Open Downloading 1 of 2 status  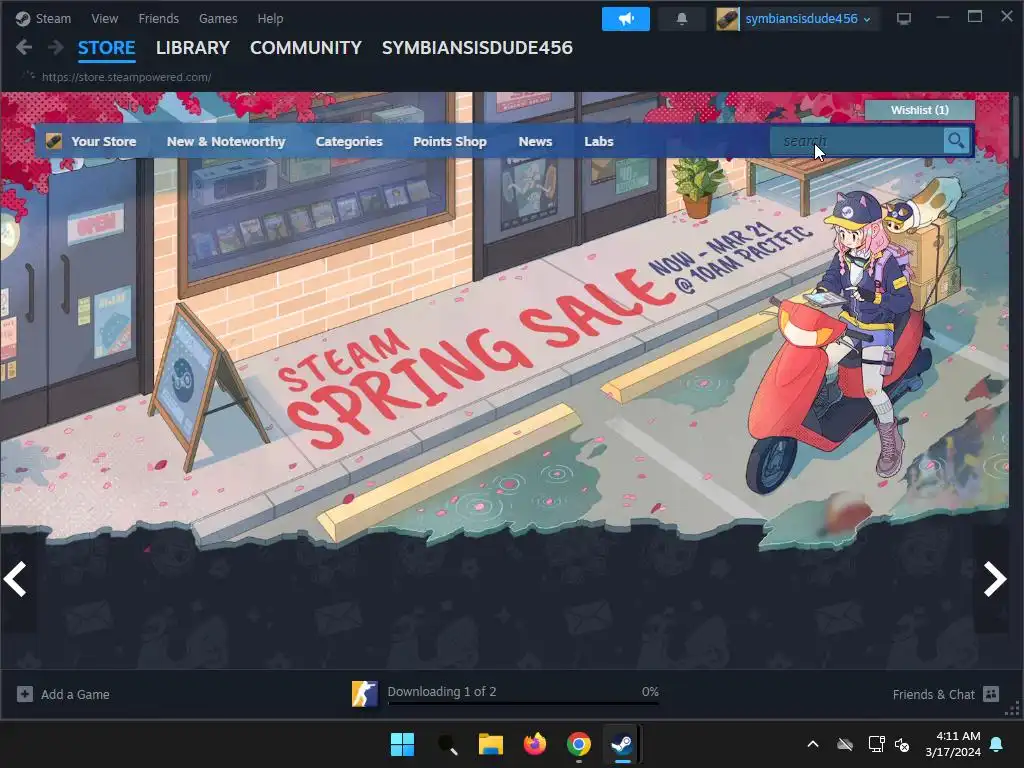[442, 691]
